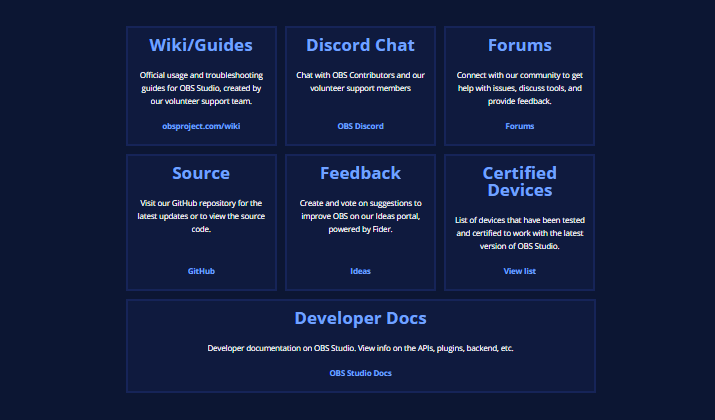This screenshot has height=420, width=715.
Task: Click text "version of OBS Studio."
Action: coord(519,246)
